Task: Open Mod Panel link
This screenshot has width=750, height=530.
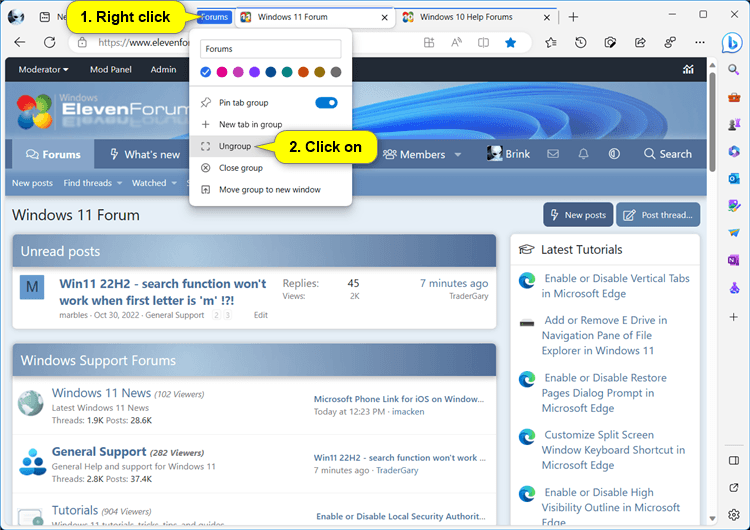Action: [x=110, y=70]
